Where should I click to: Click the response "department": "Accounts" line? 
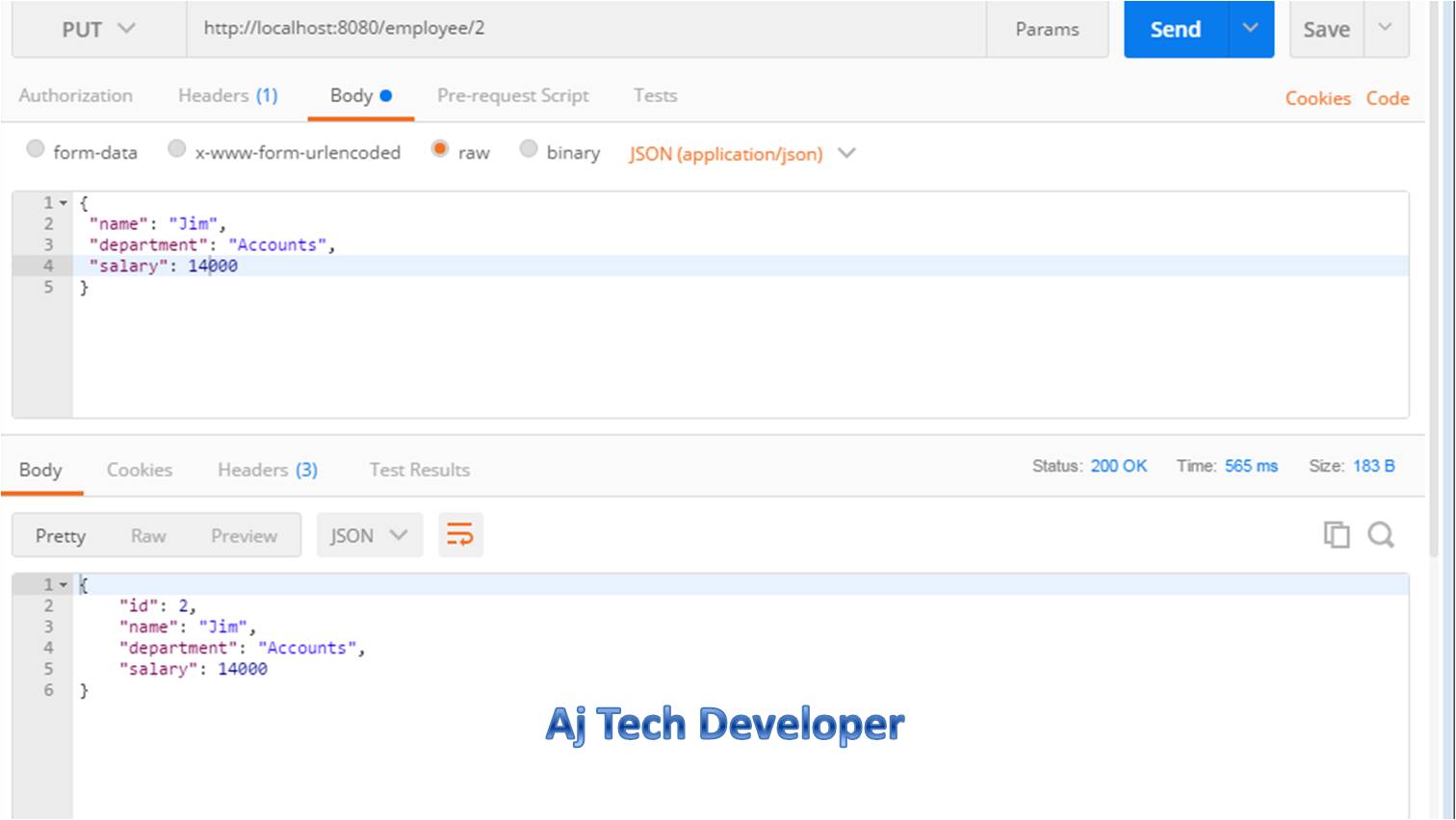click(242, 649)
